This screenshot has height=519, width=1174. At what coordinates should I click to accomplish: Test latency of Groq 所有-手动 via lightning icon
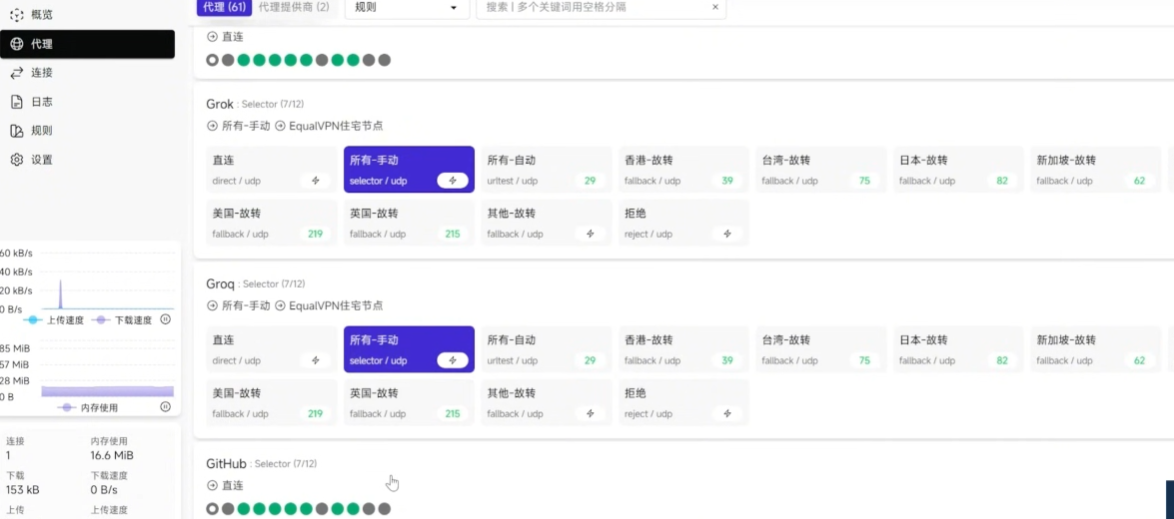coord(453,360)
